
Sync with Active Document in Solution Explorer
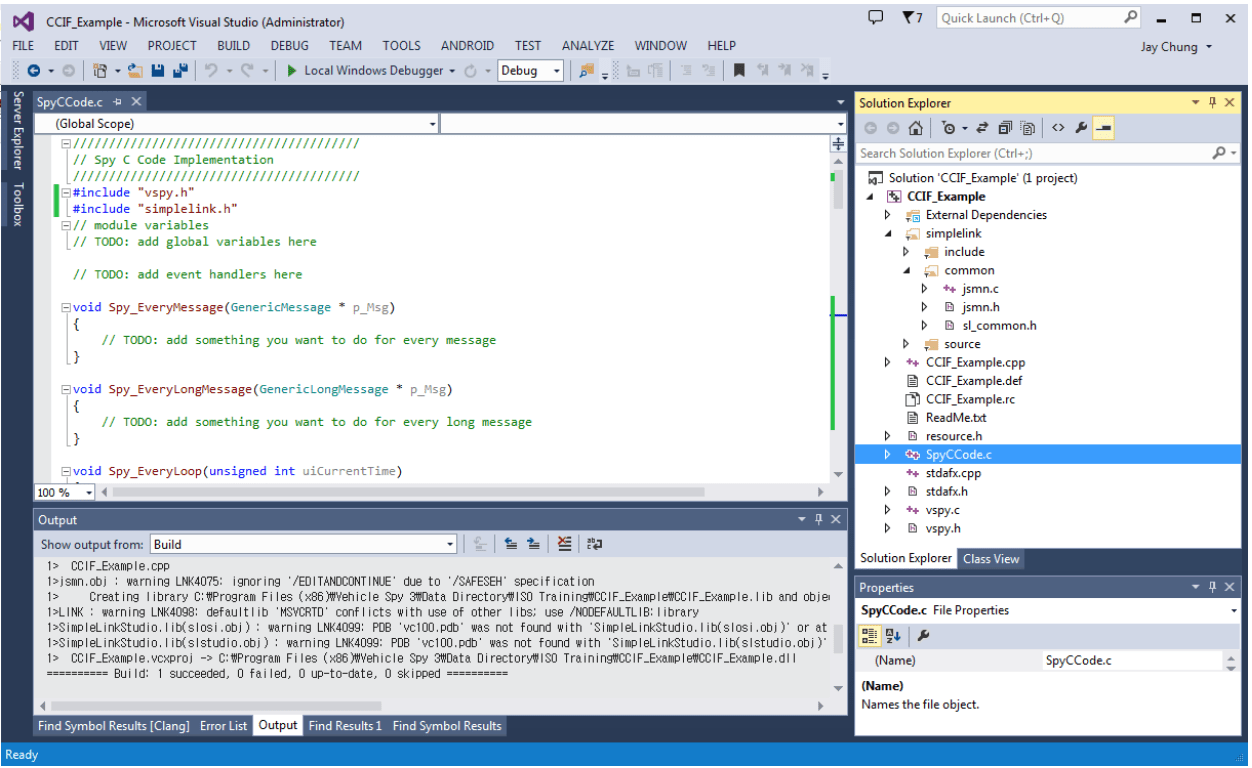pos(982,128)
